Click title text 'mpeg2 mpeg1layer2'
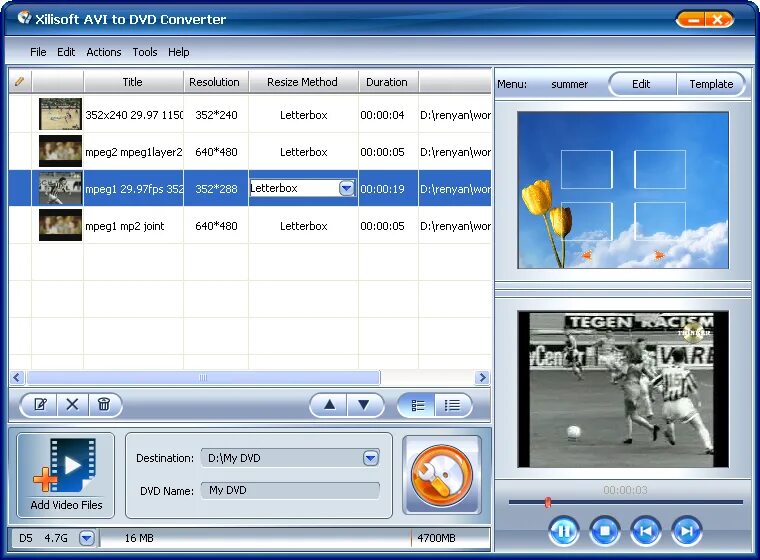Image resolution: width=760 pixels, height=560 pixels. (134, 152)
